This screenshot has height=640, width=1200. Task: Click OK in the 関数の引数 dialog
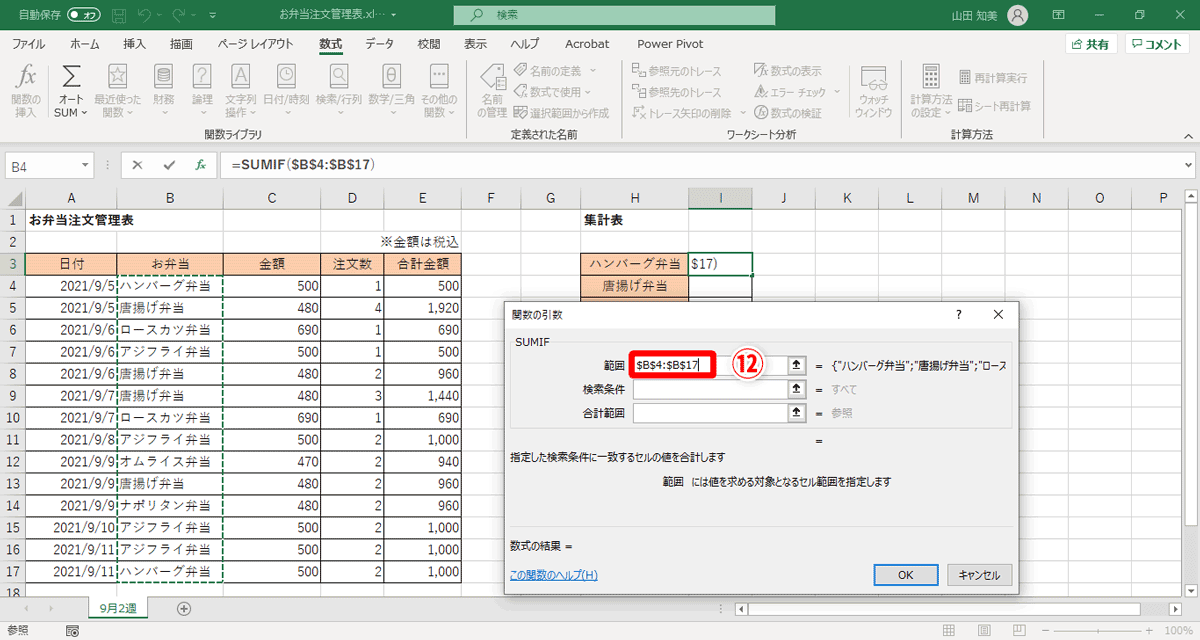coord(906,575)
